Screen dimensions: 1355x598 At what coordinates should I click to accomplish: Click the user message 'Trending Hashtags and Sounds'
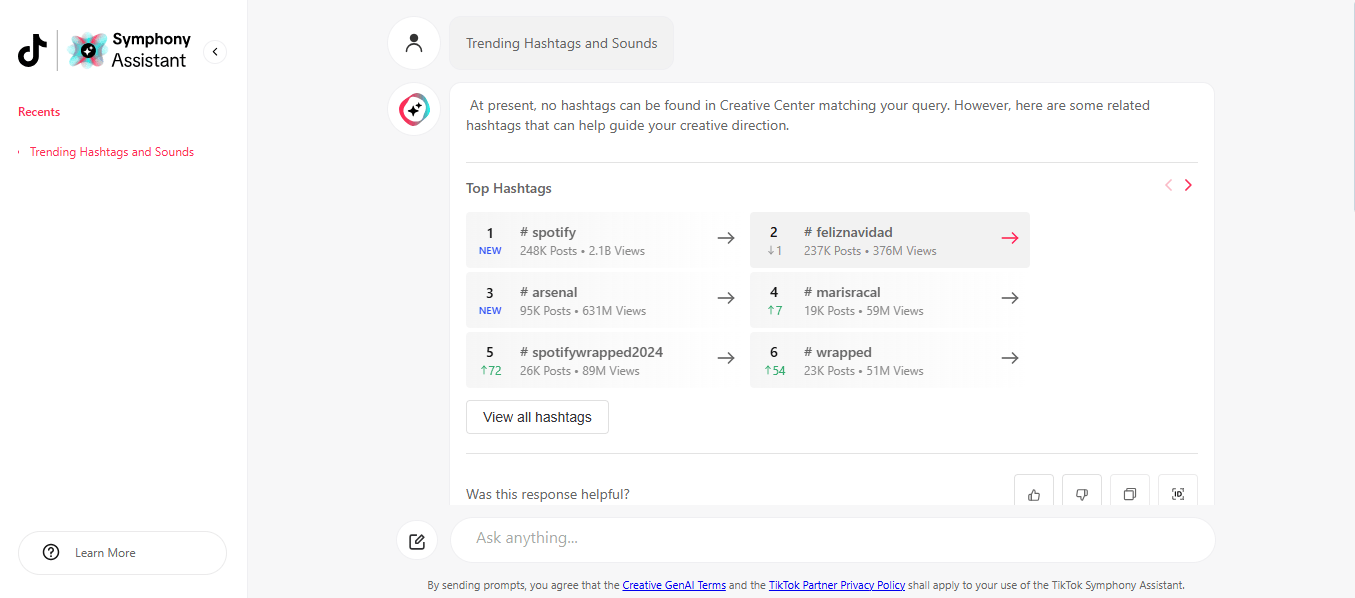(561, 43)
